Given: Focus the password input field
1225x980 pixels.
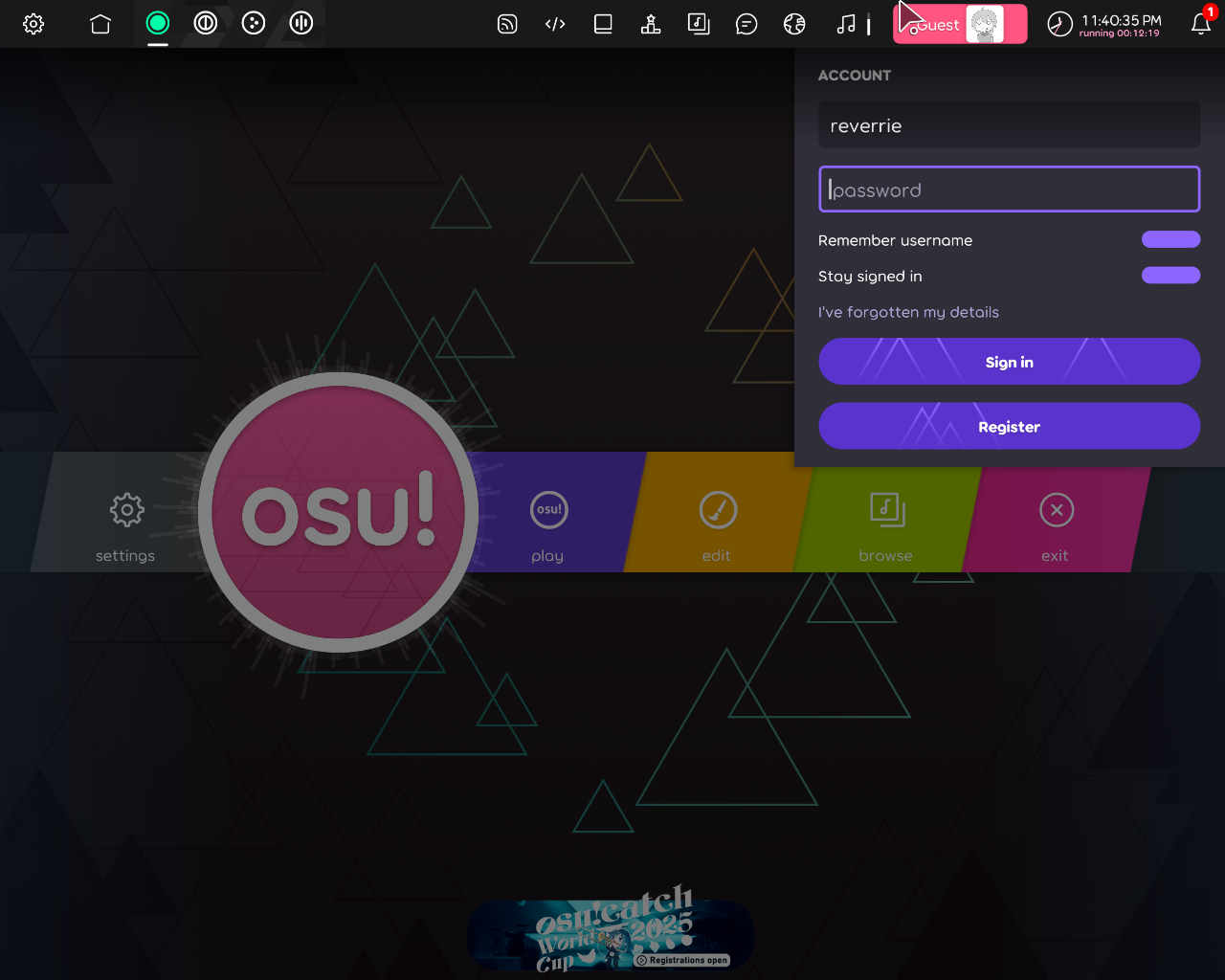Looking at the screenshot, I should point(1009,189).
